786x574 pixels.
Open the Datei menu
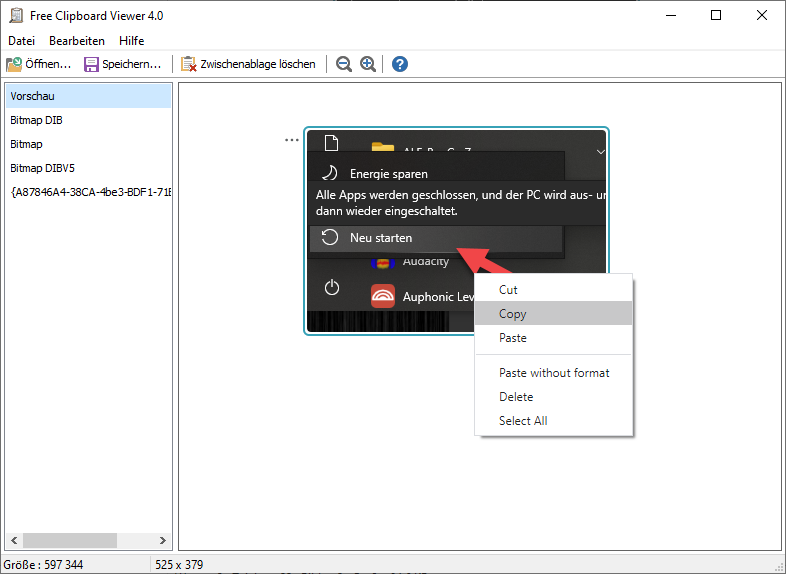click(x=22, y=41)
